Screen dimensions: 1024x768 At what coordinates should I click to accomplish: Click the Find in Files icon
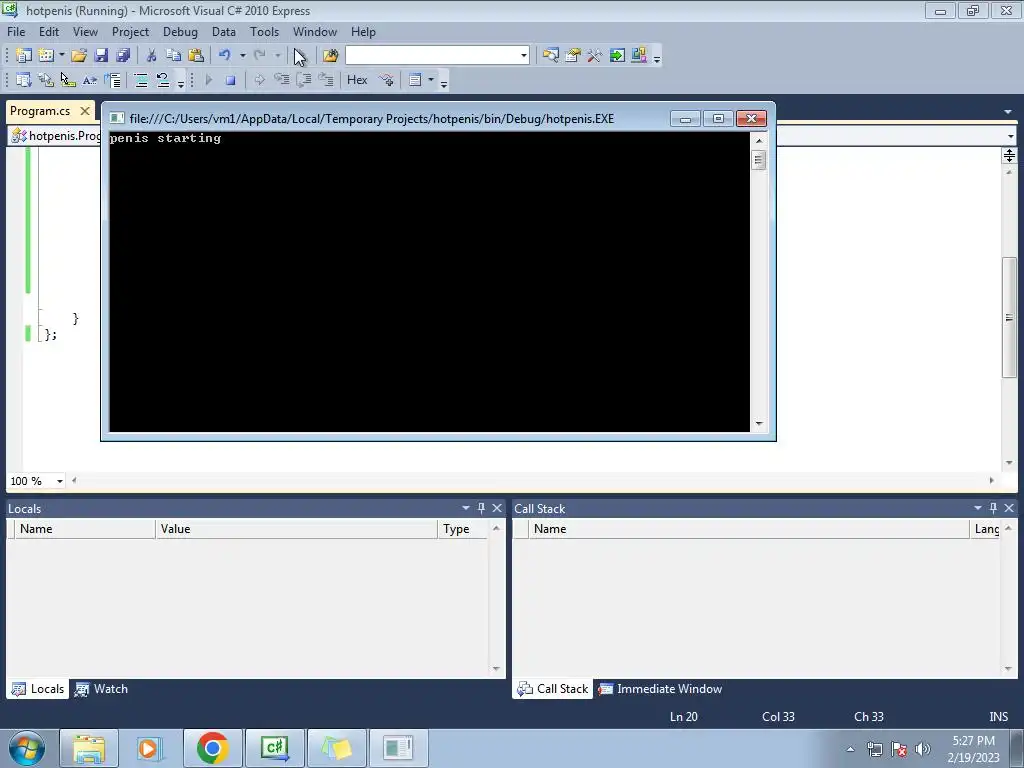pos(330,56)
